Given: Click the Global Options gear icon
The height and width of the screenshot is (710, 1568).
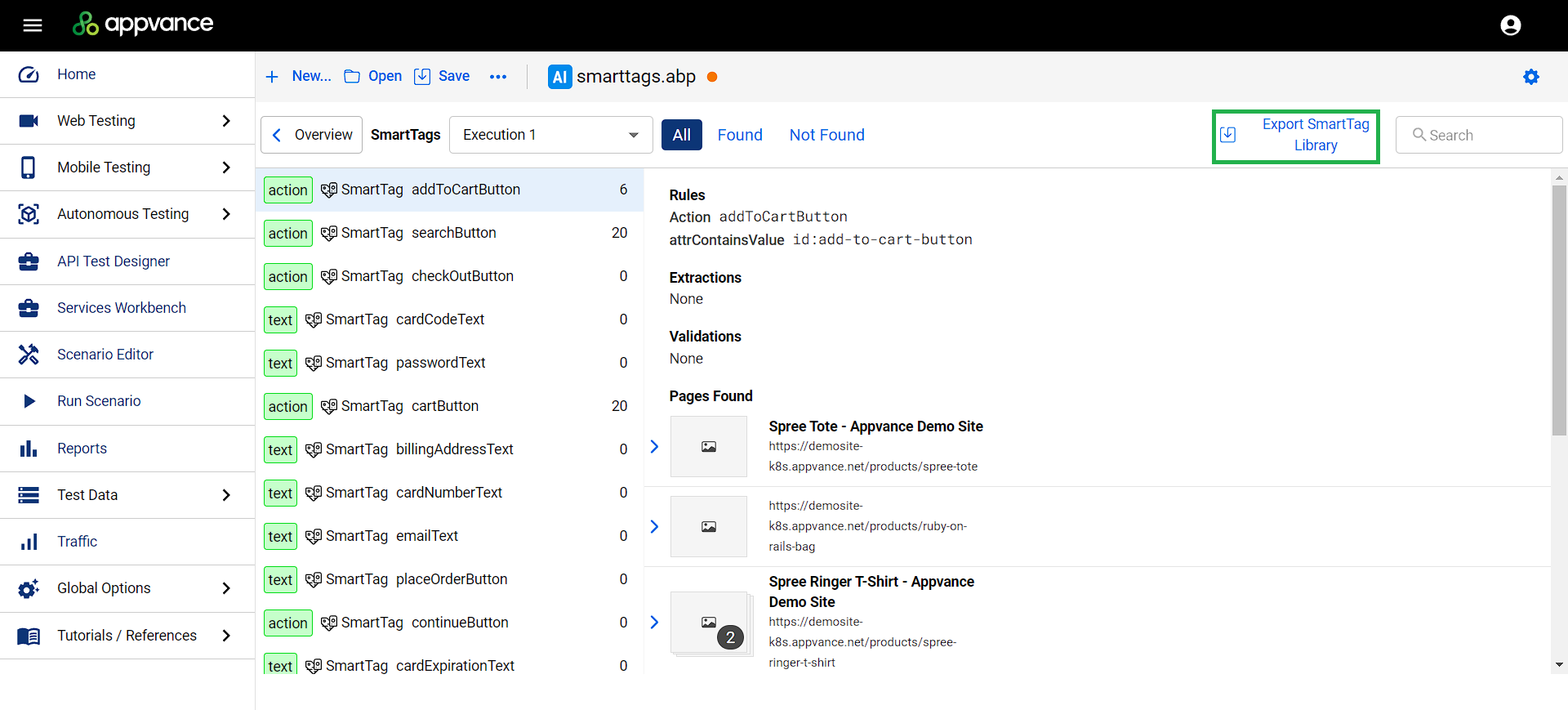Looking at the screenshot, I should (x=29, y=588).
